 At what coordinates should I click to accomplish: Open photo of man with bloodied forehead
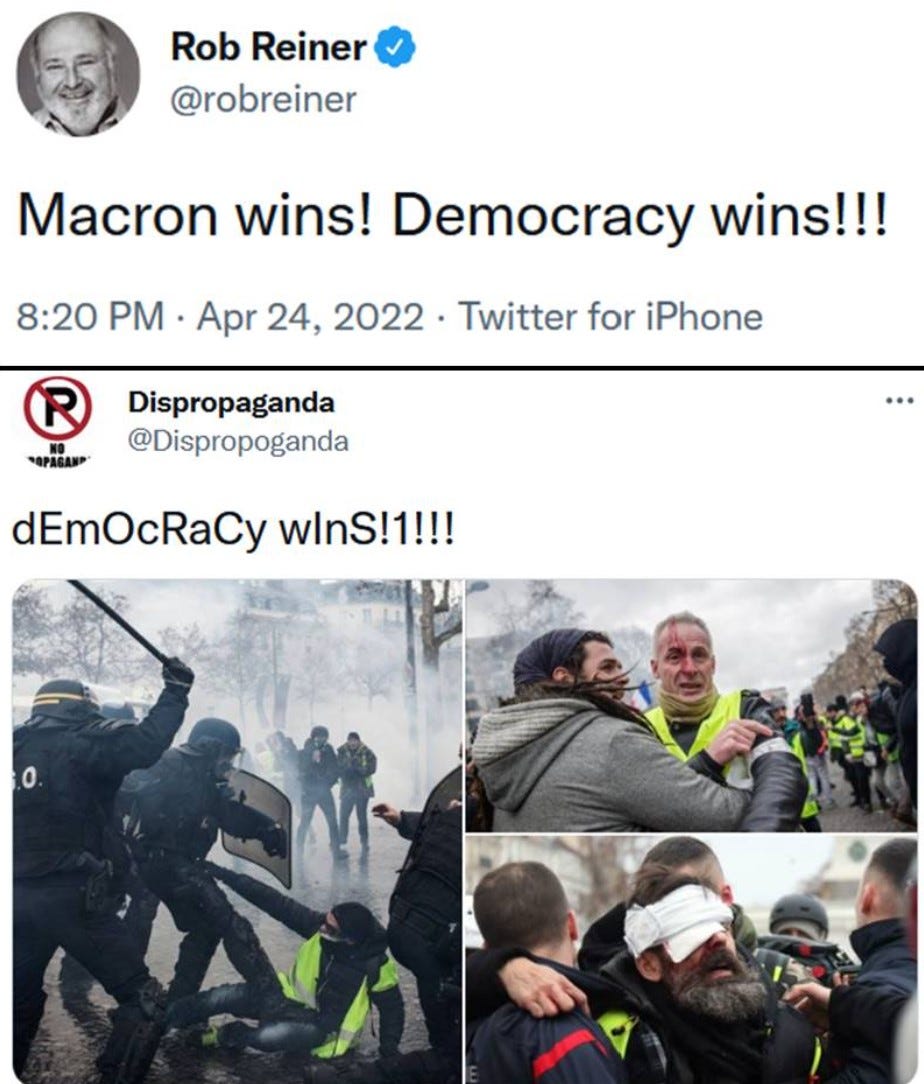(692, 705)
